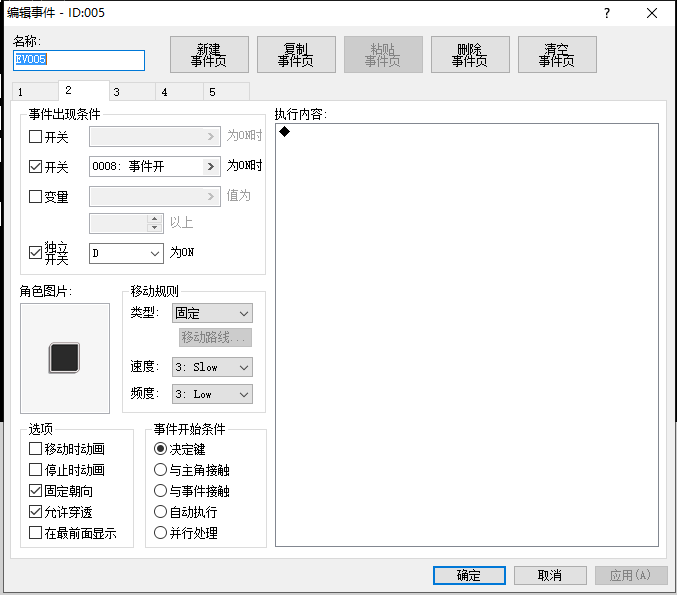Open the 独立开关 D dropdown

pos(126,253)
